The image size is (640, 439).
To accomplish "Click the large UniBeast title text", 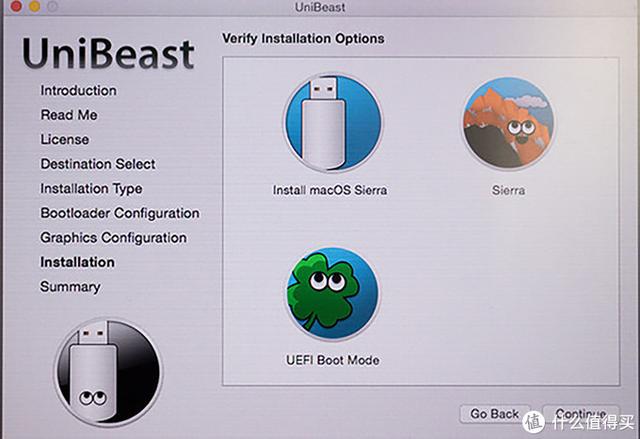I will [x=108, y=54].
